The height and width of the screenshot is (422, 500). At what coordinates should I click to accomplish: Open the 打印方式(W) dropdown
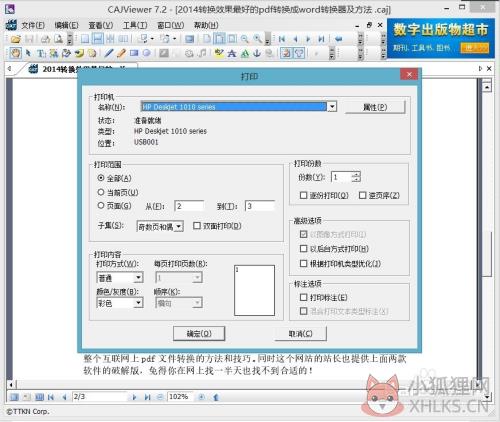[x=138, y=277]
